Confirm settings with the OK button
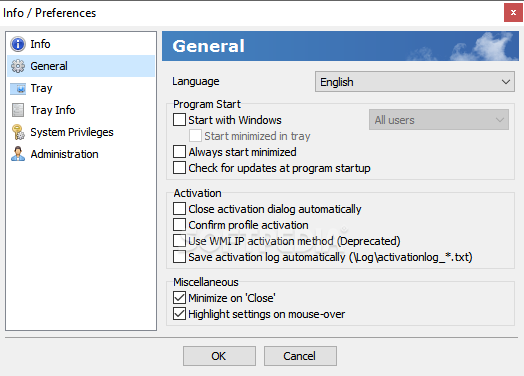 [219, 356]
